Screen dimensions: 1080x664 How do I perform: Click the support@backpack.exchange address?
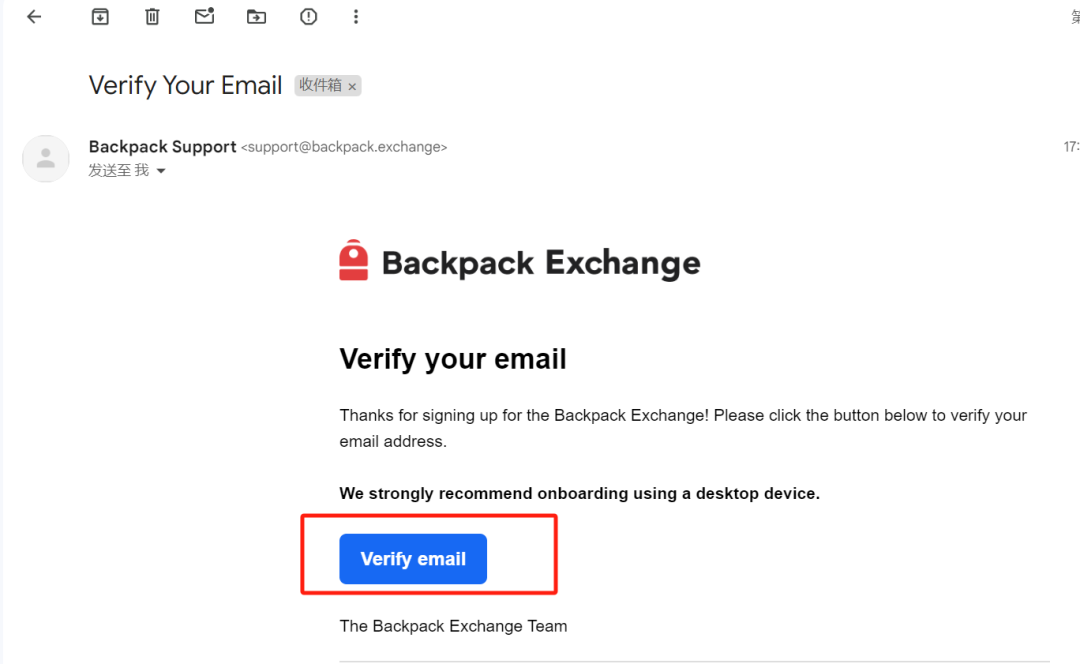point(344,147)
